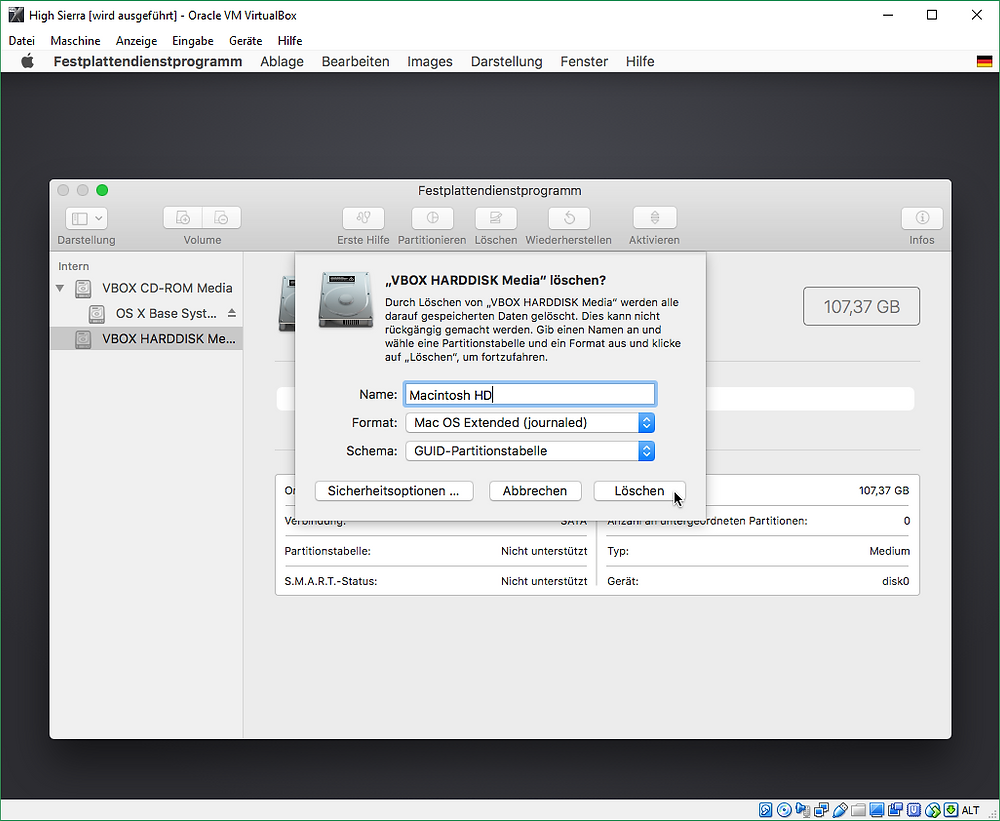Click the remove volume toolbar icon
The height and width of the screenshot is (821, 1000).
pos(221,218)
